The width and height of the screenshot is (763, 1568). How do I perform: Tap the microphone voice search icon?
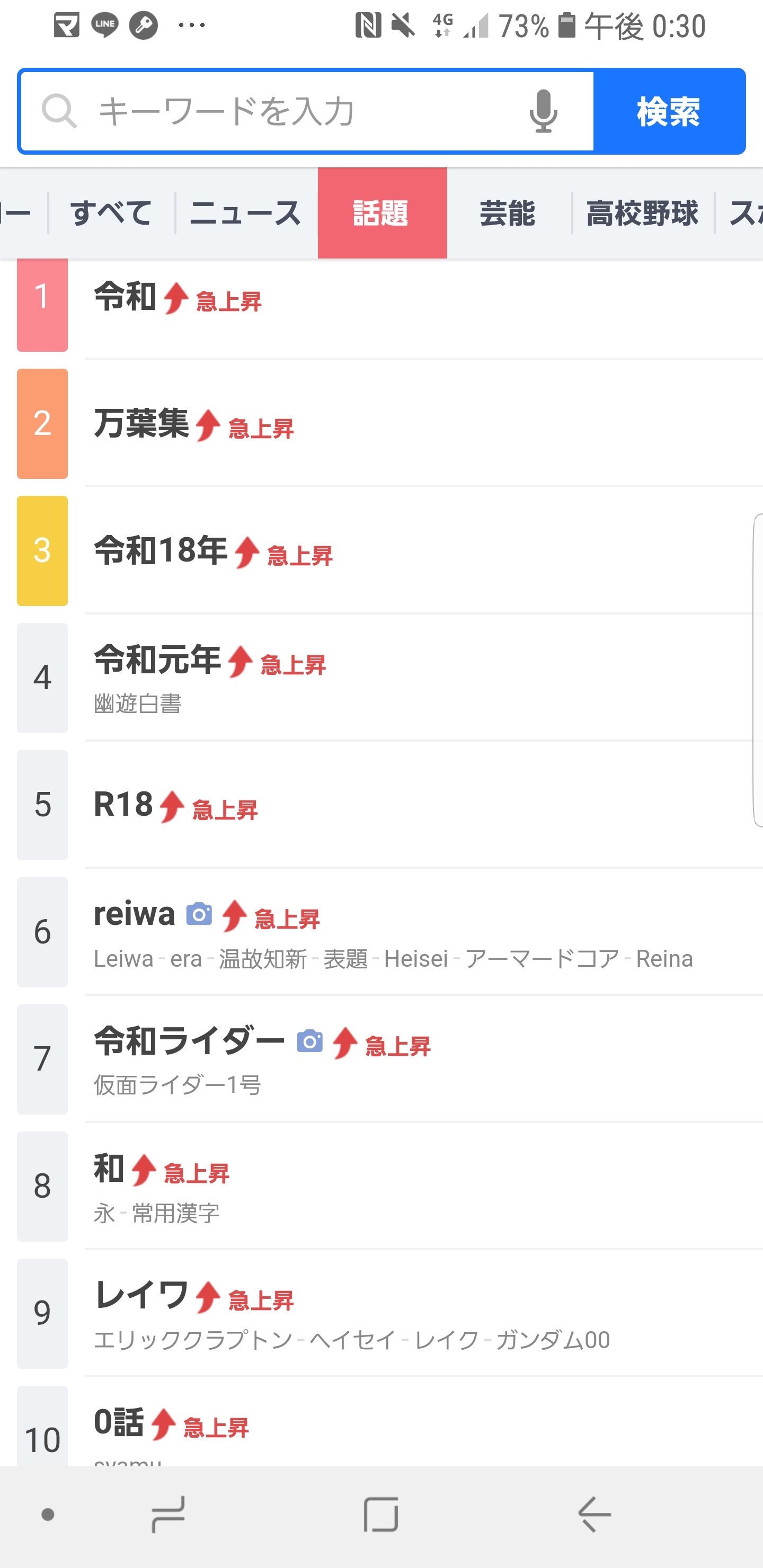pos(543,111)
